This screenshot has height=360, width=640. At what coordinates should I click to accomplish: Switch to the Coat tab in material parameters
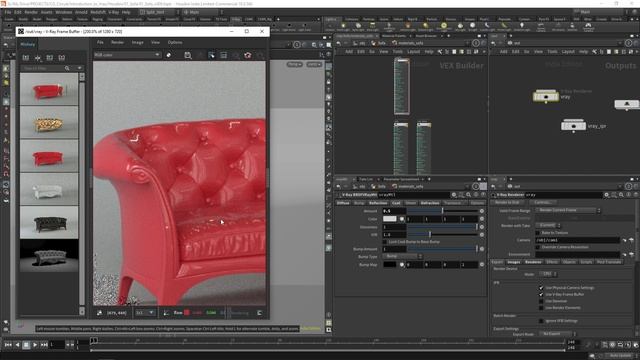(x=396, y=203)
